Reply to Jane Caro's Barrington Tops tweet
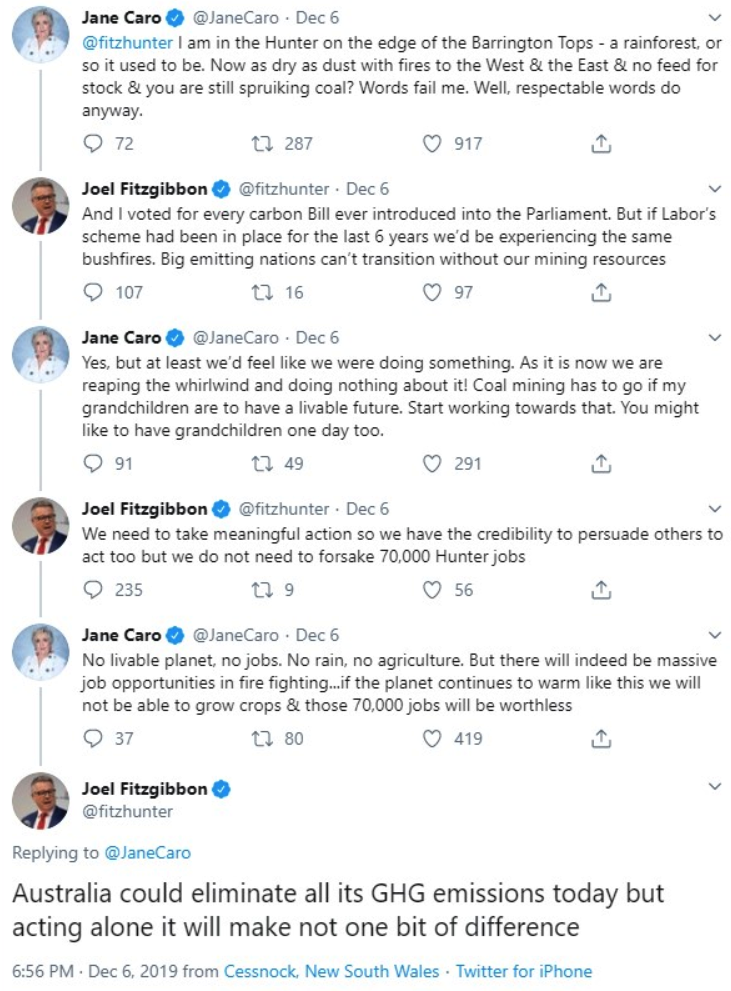This screenshot has width=731, height=991. click(93, 144)
